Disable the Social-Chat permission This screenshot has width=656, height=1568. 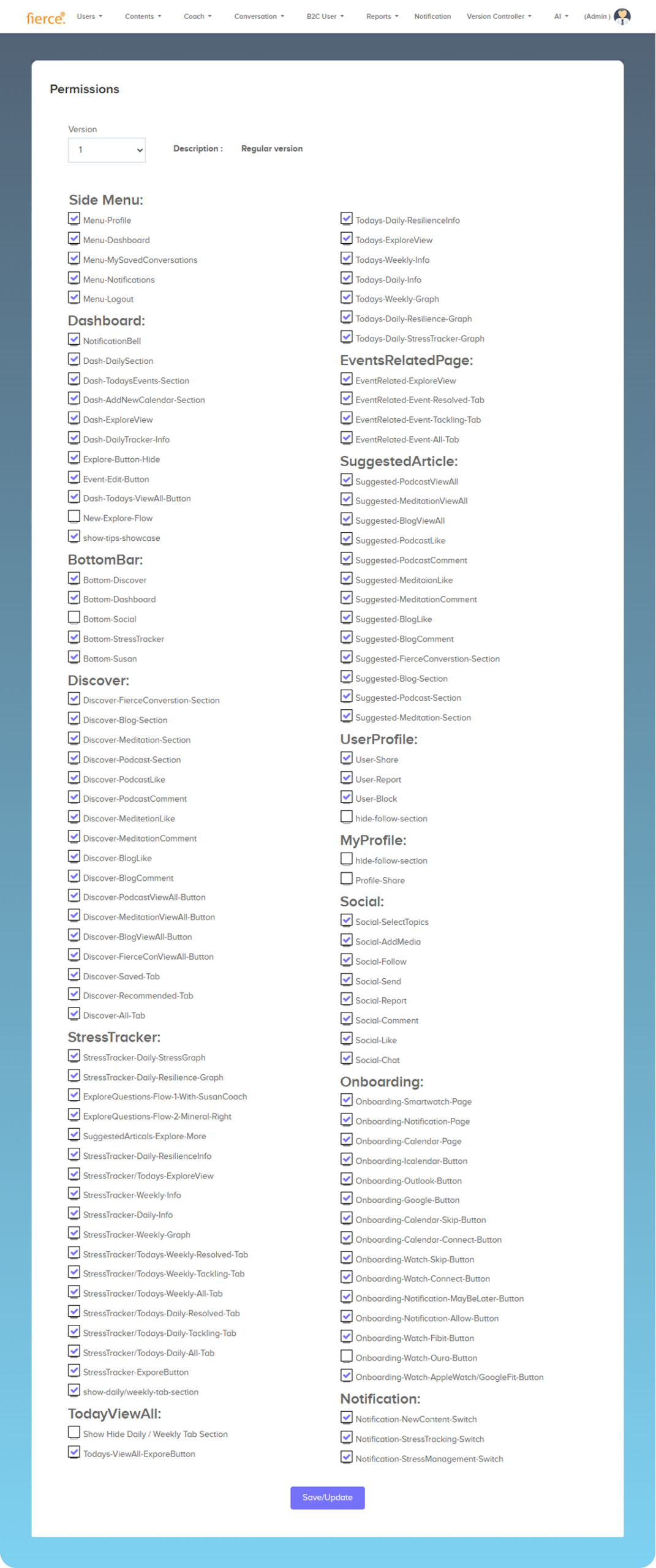(347, 1058)
